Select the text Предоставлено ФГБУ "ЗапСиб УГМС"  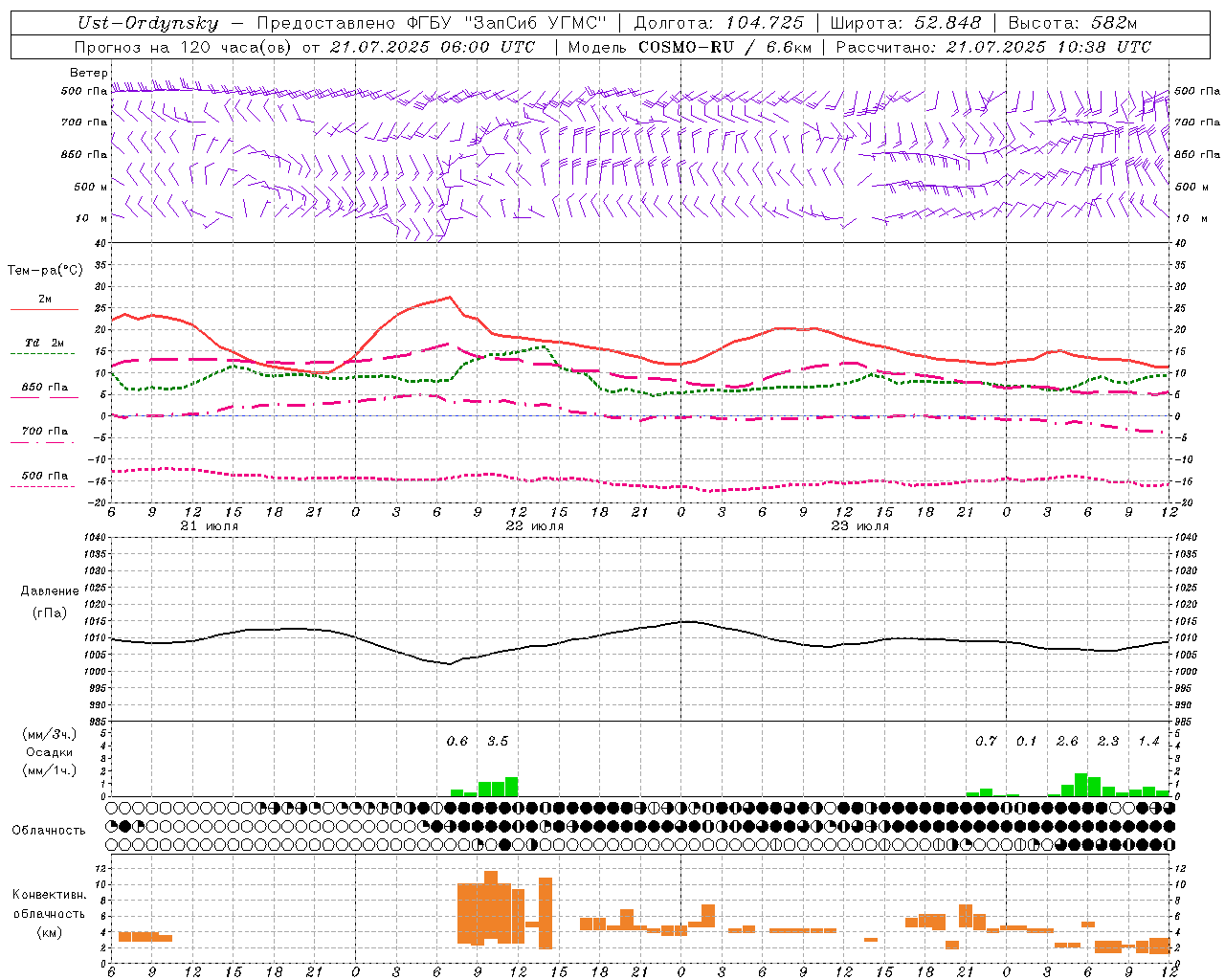pos(432,24)
